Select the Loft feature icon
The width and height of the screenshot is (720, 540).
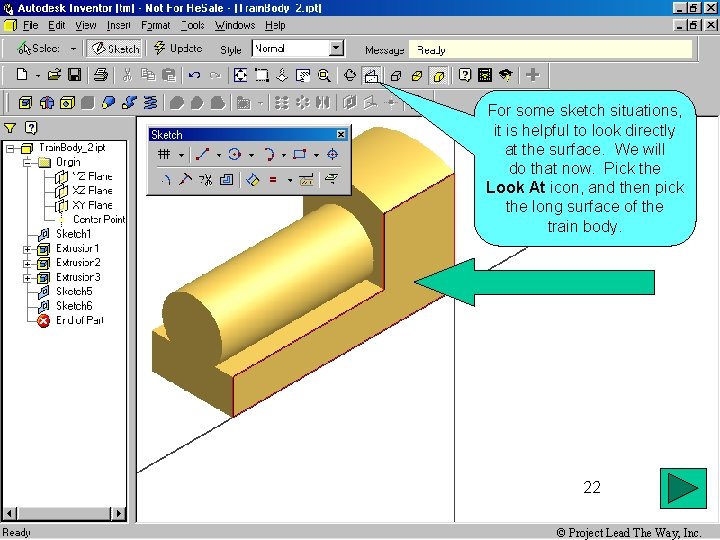coord(108,102)
